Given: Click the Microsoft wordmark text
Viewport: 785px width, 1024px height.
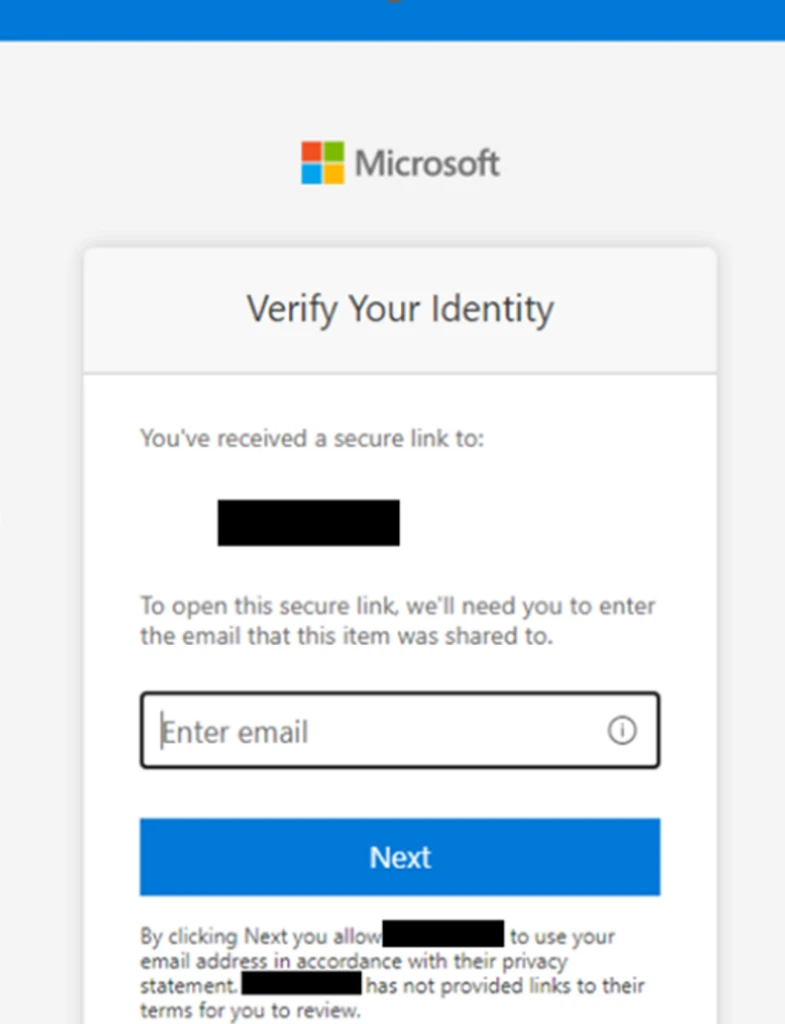Looking at the screenshot, I should (428, 162).
